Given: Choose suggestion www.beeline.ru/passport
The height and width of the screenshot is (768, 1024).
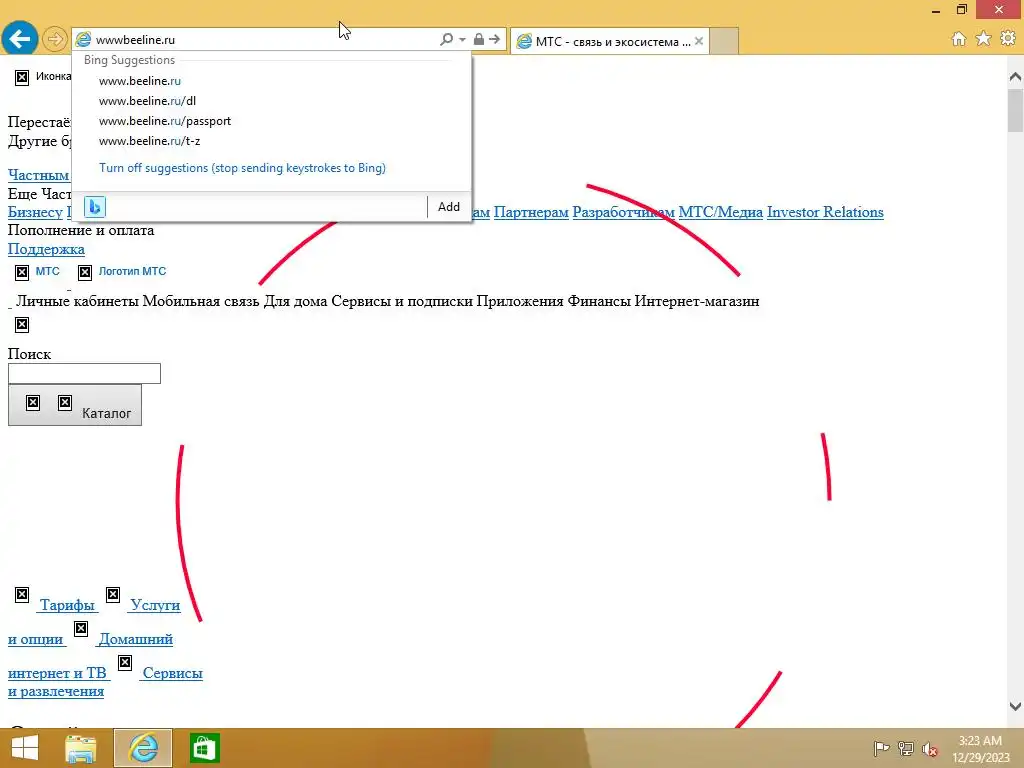Looking at the screenshot, I should (165, 121).
